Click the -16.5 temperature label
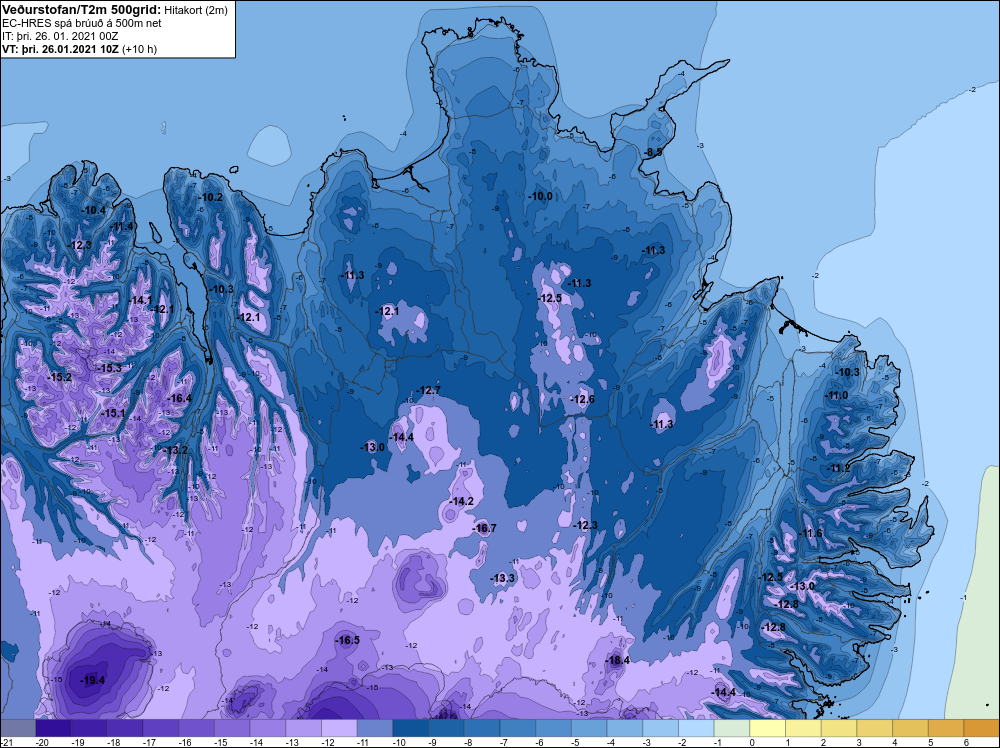This screenshot has width=1000, height=748. 348,640
